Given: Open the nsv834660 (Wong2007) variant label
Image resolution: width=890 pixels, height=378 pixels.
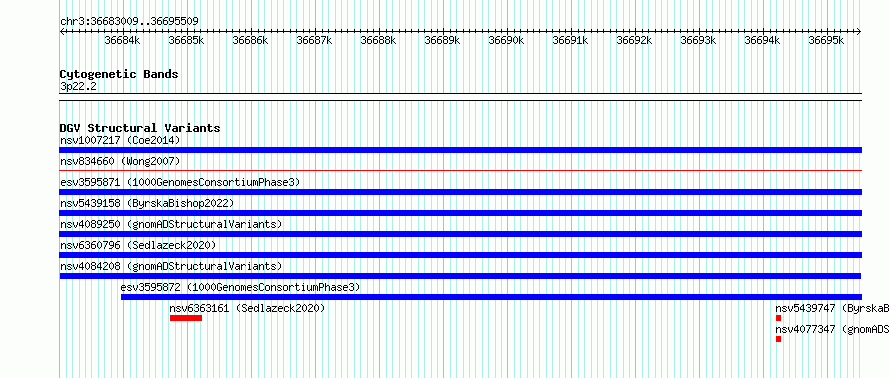Looking at the screenshot, I should [x=120, y=162].
